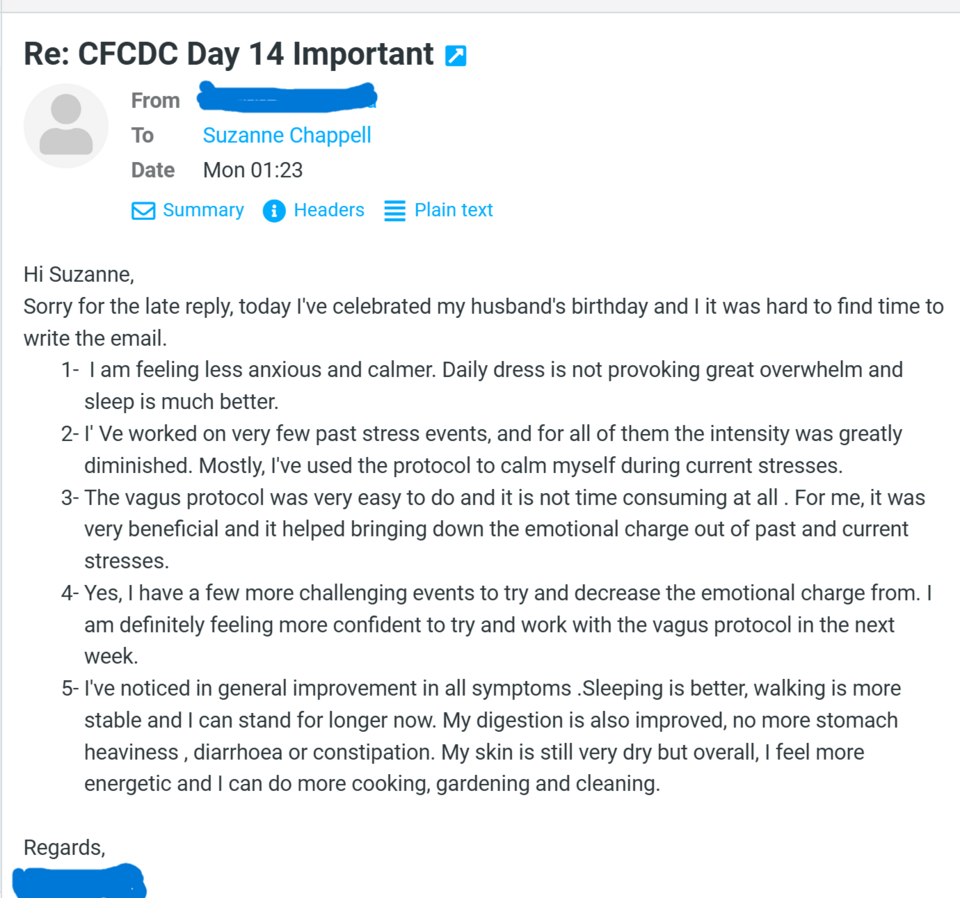Show all message Headers
Screen dimensions: 960x898
[x=328, y=210]
